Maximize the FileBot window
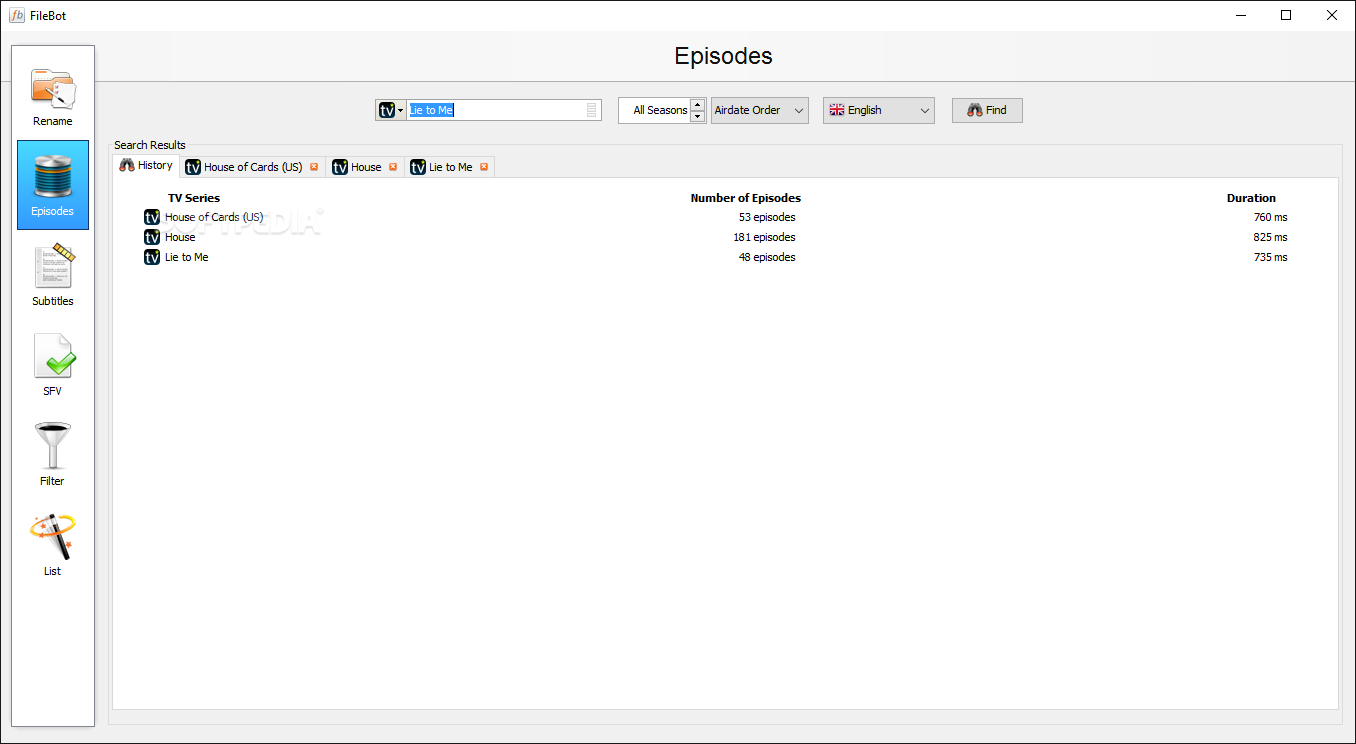 pyautogui.click(x=1287, y=15)
